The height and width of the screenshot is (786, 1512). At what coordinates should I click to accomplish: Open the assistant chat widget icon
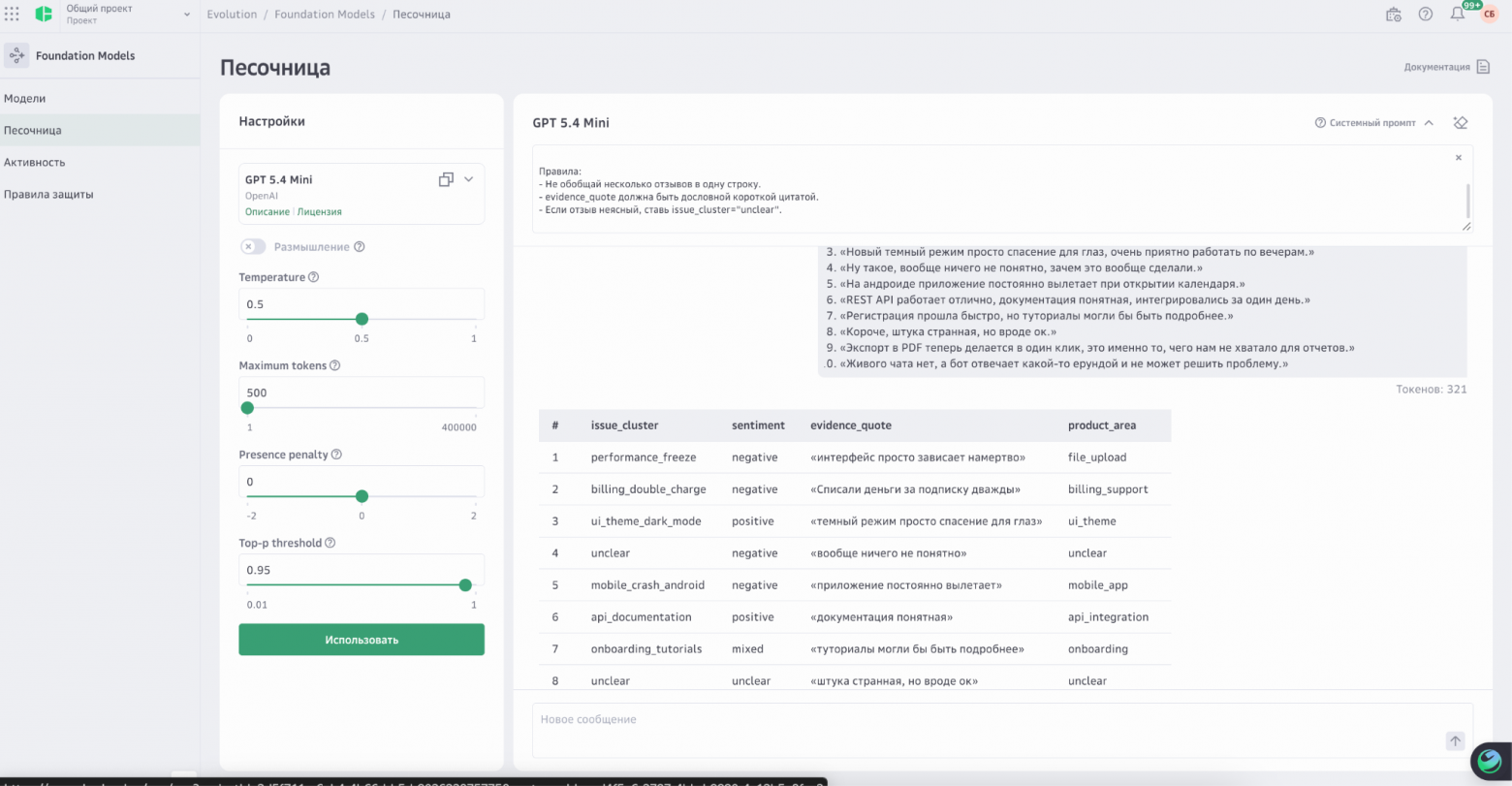pyautogui.click(x=1489, y=761)
